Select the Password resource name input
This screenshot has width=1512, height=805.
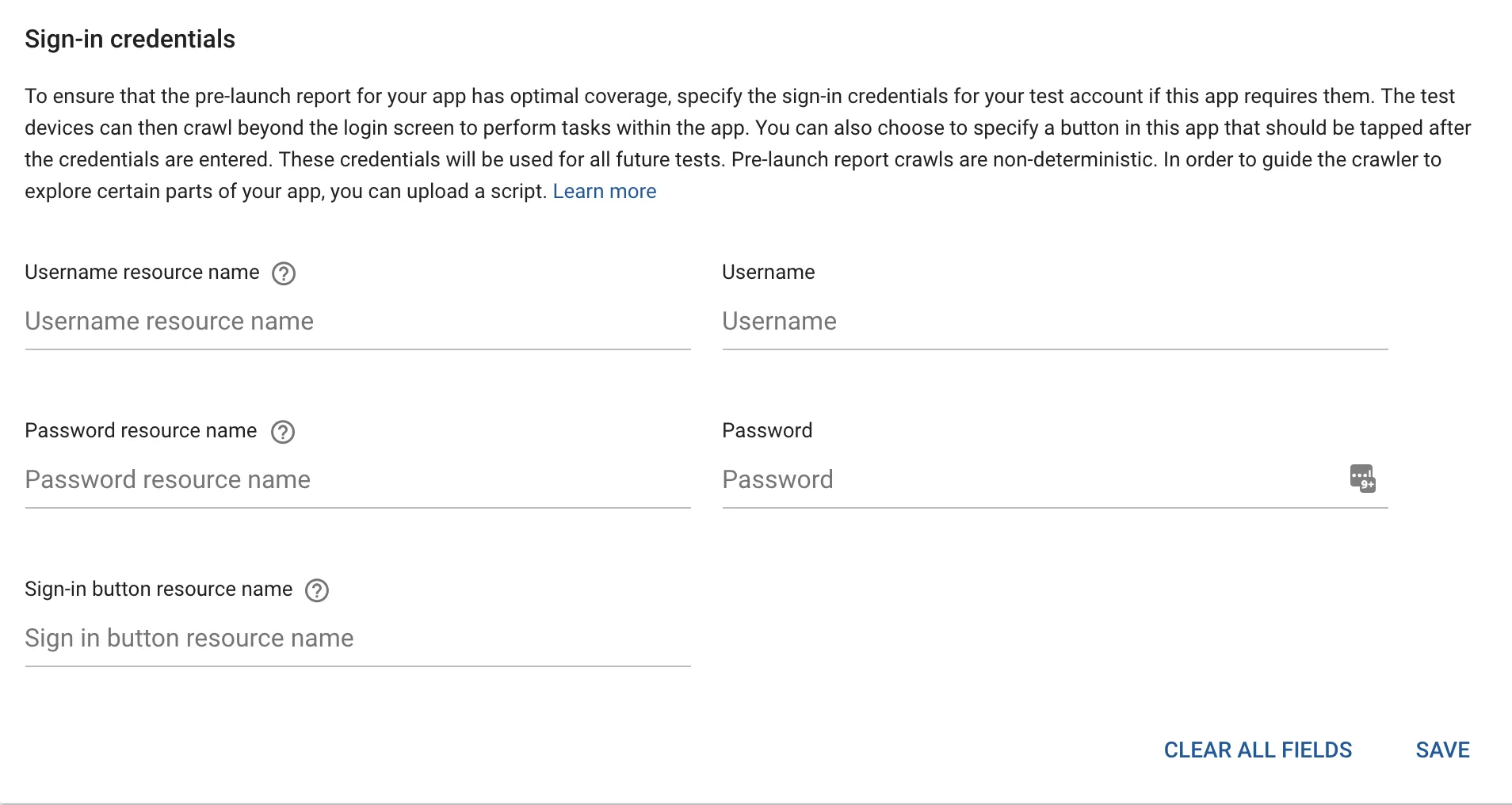(357, 480)
